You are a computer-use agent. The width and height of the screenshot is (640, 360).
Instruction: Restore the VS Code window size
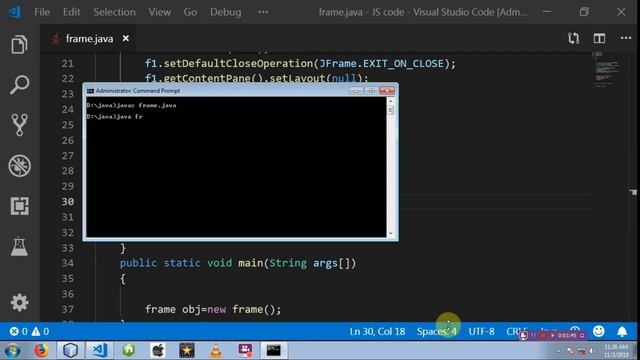point(584,12)
